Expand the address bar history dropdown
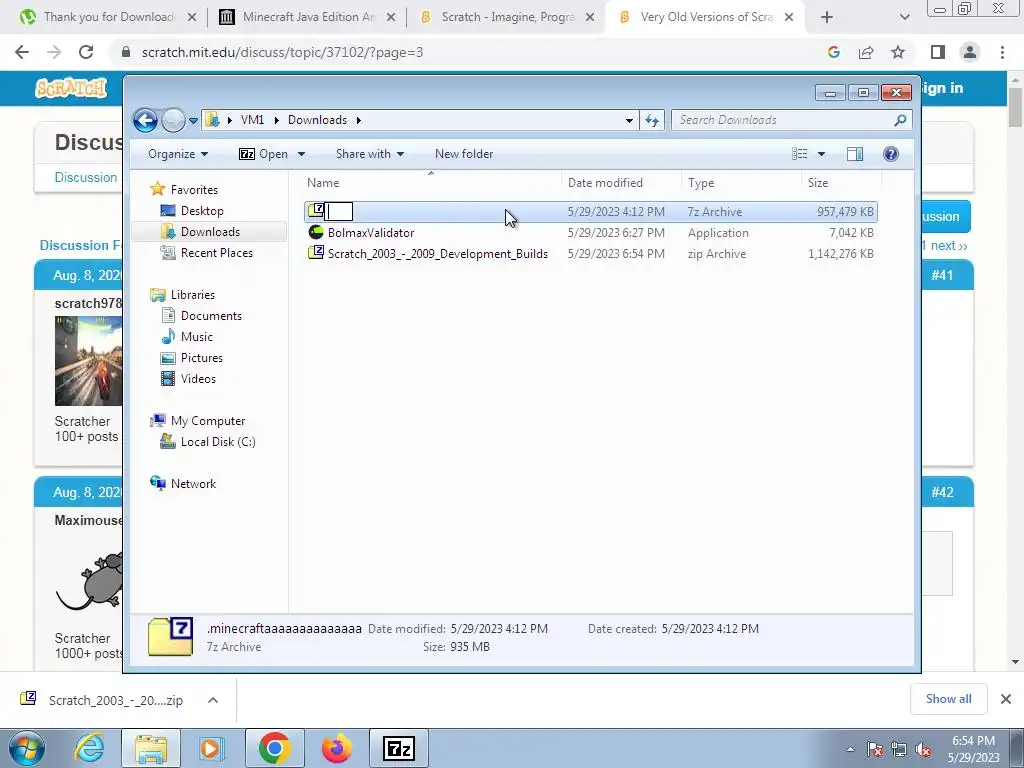The height and width of the screenshot is (768, 1024). [629, 120]
